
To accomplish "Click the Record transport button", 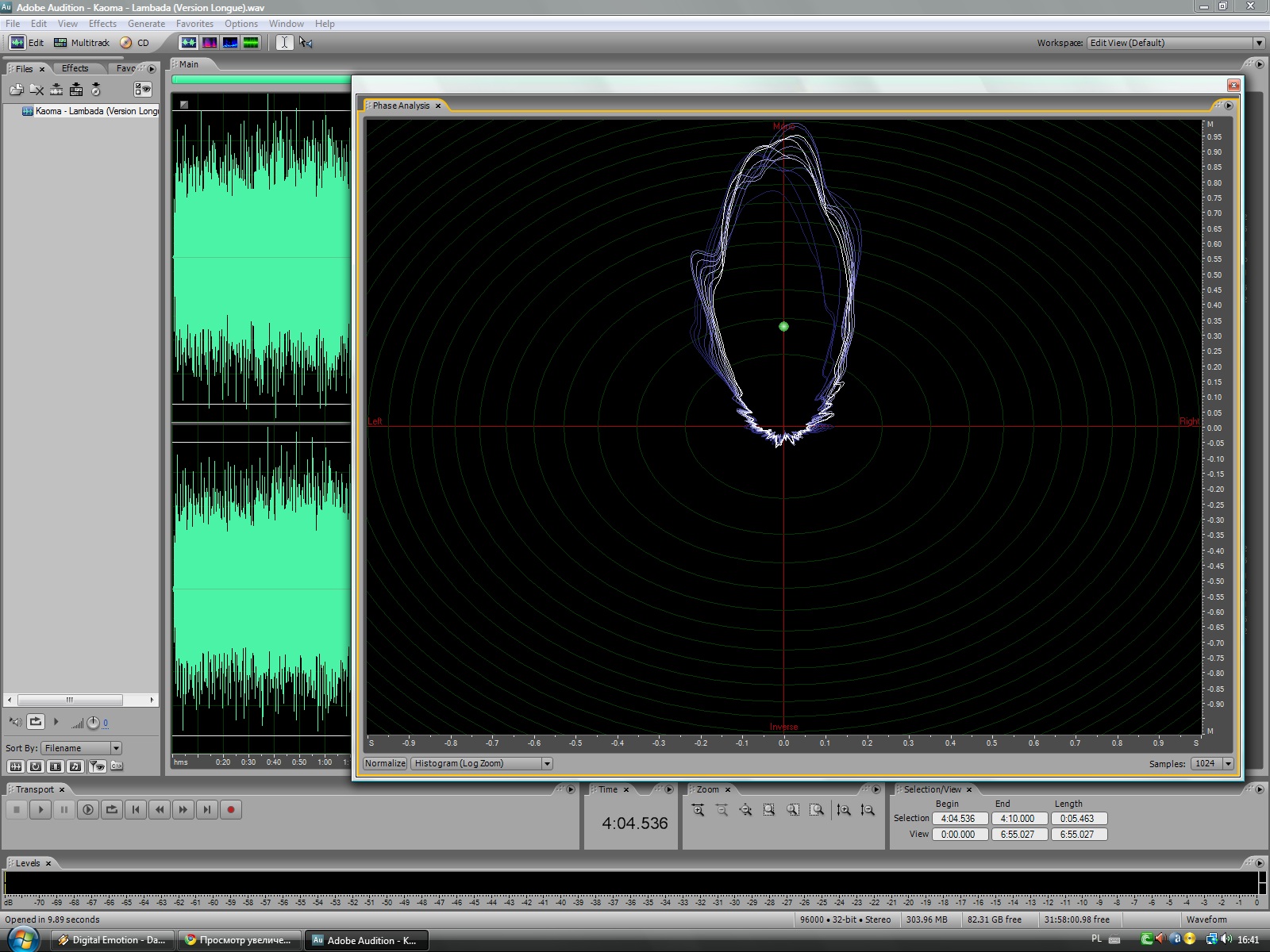I will pos(231,810).
